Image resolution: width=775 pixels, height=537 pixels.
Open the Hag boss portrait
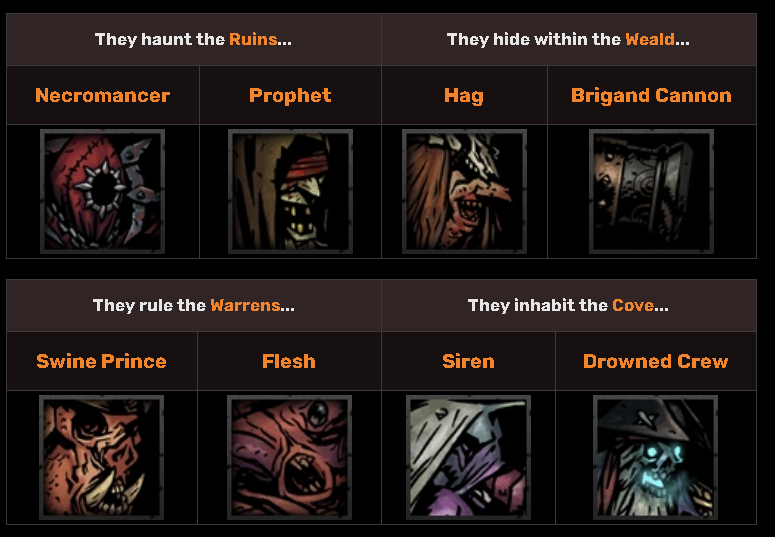point(464,191)
